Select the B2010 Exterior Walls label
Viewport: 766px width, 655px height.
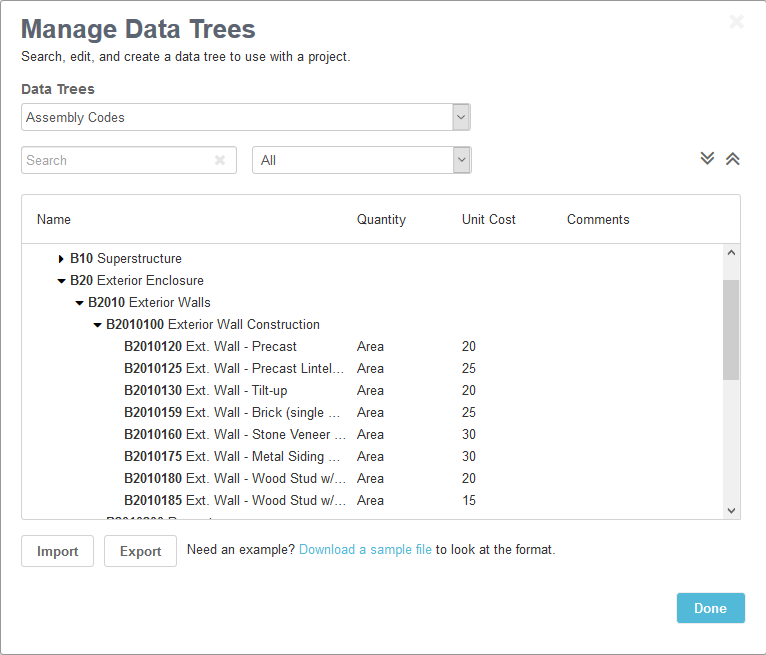coord(149,302)
